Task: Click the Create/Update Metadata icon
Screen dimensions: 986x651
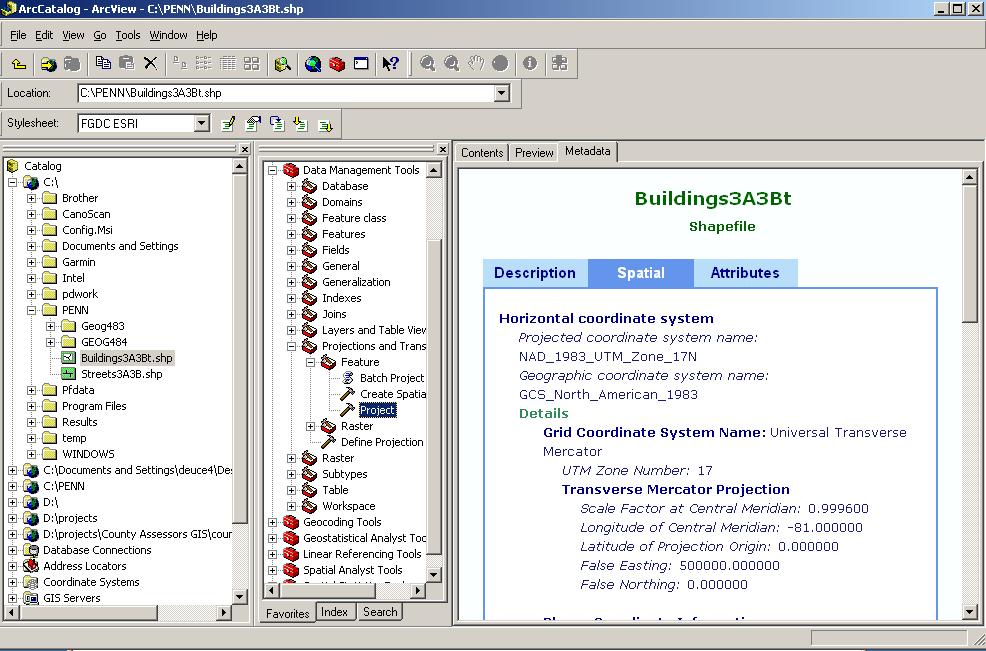Action: [x=277, y=123]
